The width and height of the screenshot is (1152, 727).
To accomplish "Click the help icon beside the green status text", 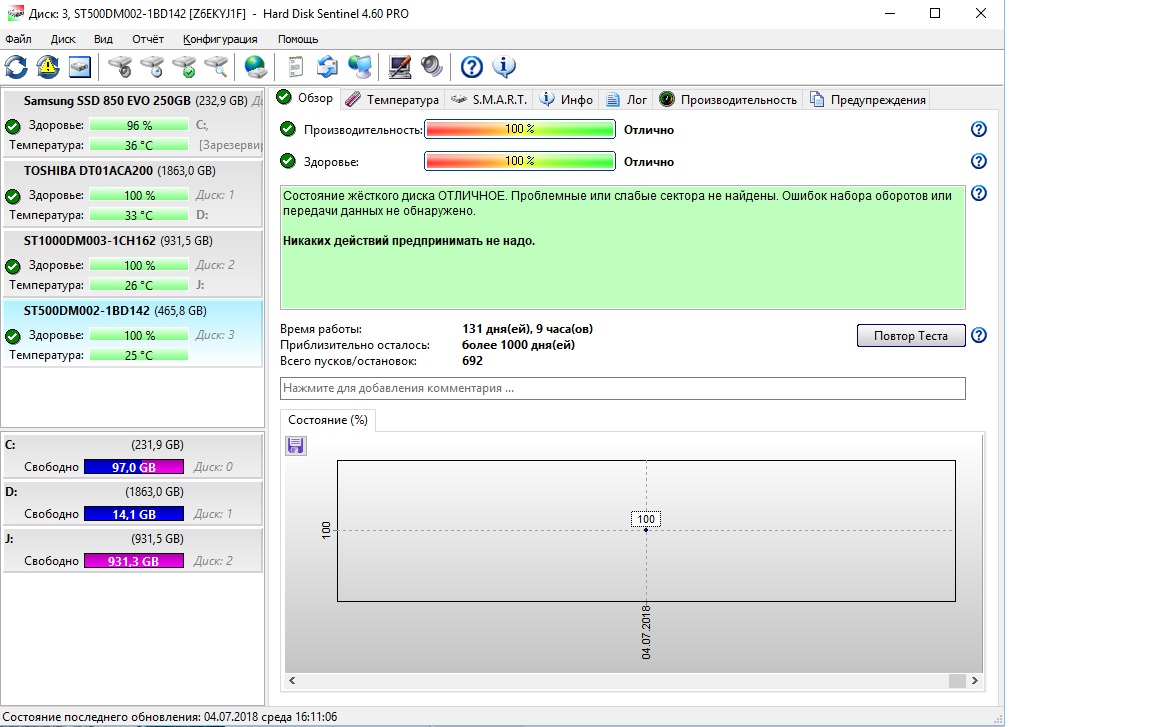I will click(979, 193).
